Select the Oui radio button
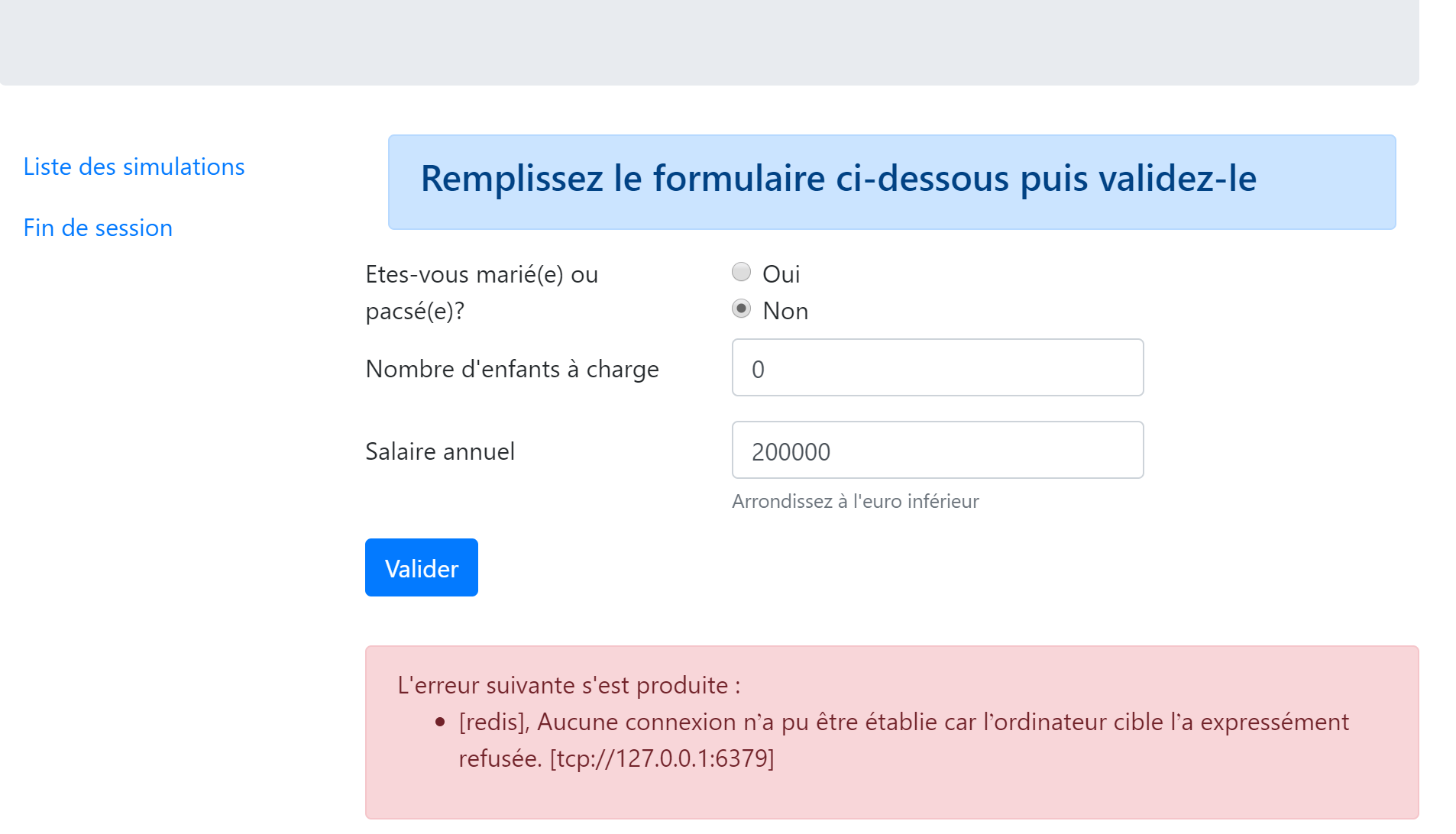The image size is (1456, 834). [x=741, y=272]
